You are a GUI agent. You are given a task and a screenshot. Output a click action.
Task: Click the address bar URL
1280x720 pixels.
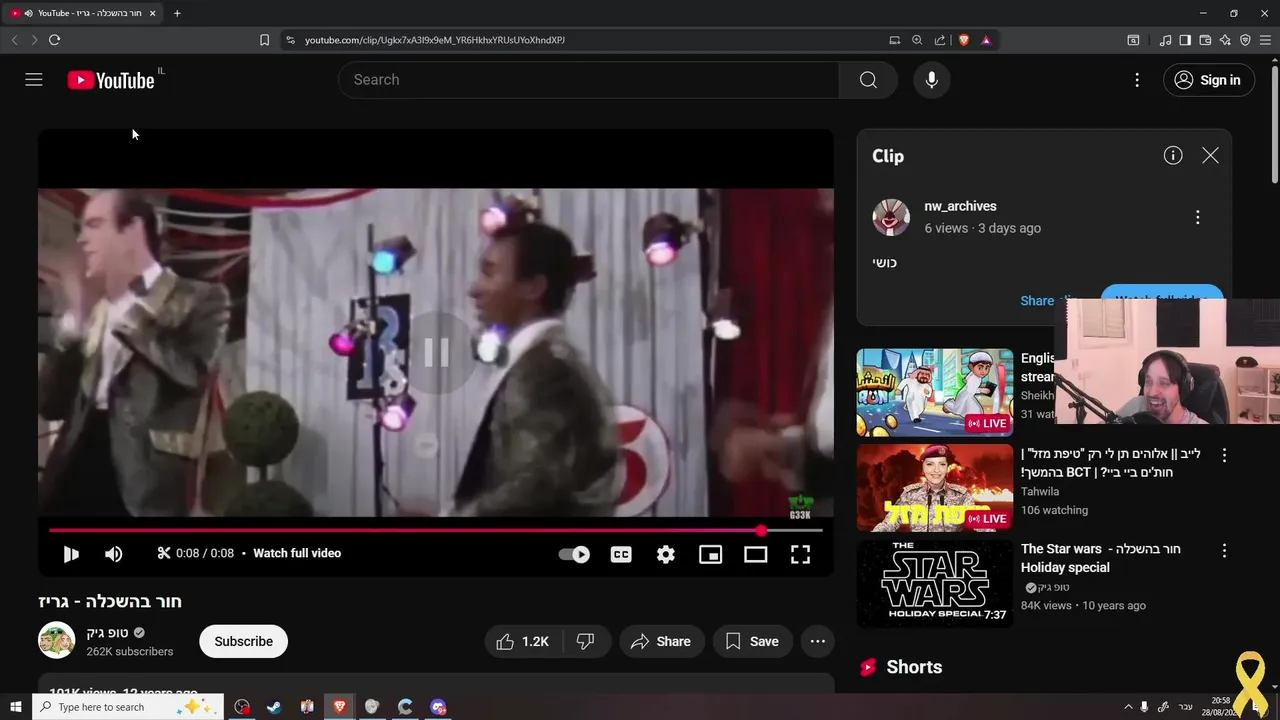click(x=435, y=40)
